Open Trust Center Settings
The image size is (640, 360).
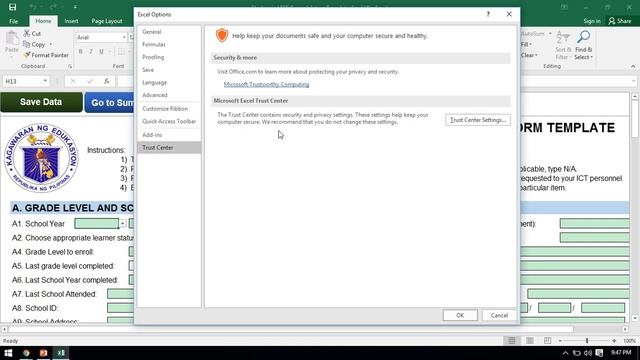coord(478,120)
